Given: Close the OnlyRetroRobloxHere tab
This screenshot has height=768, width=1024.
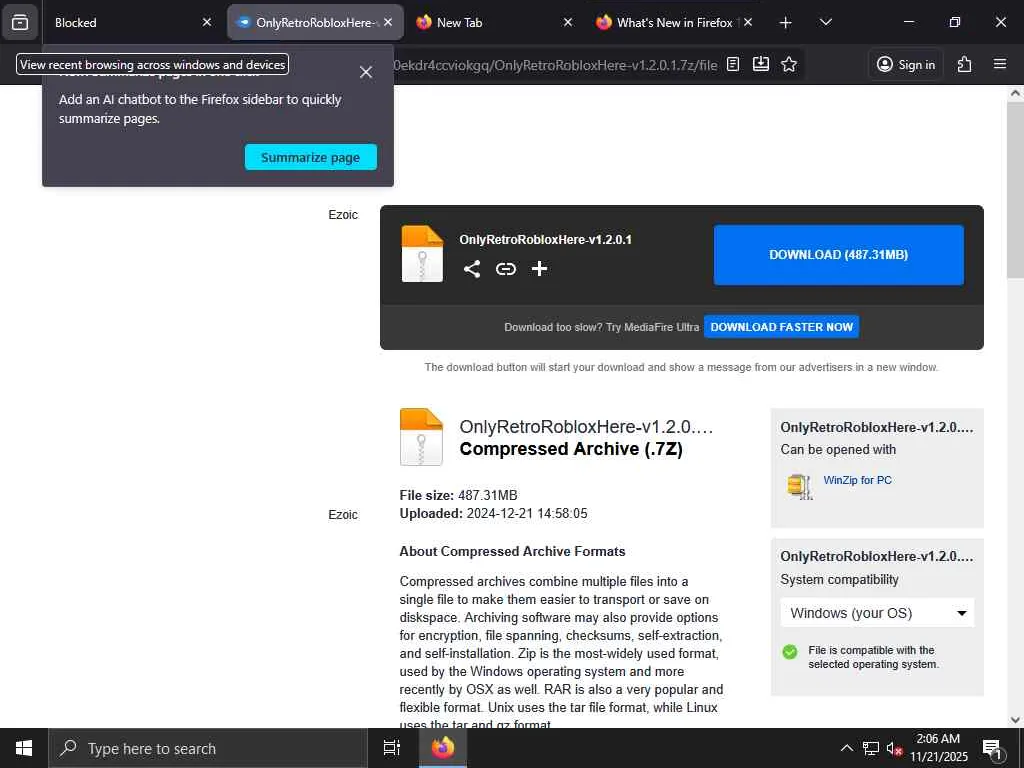Looking at the screenshot, I should tap(388, 22).
